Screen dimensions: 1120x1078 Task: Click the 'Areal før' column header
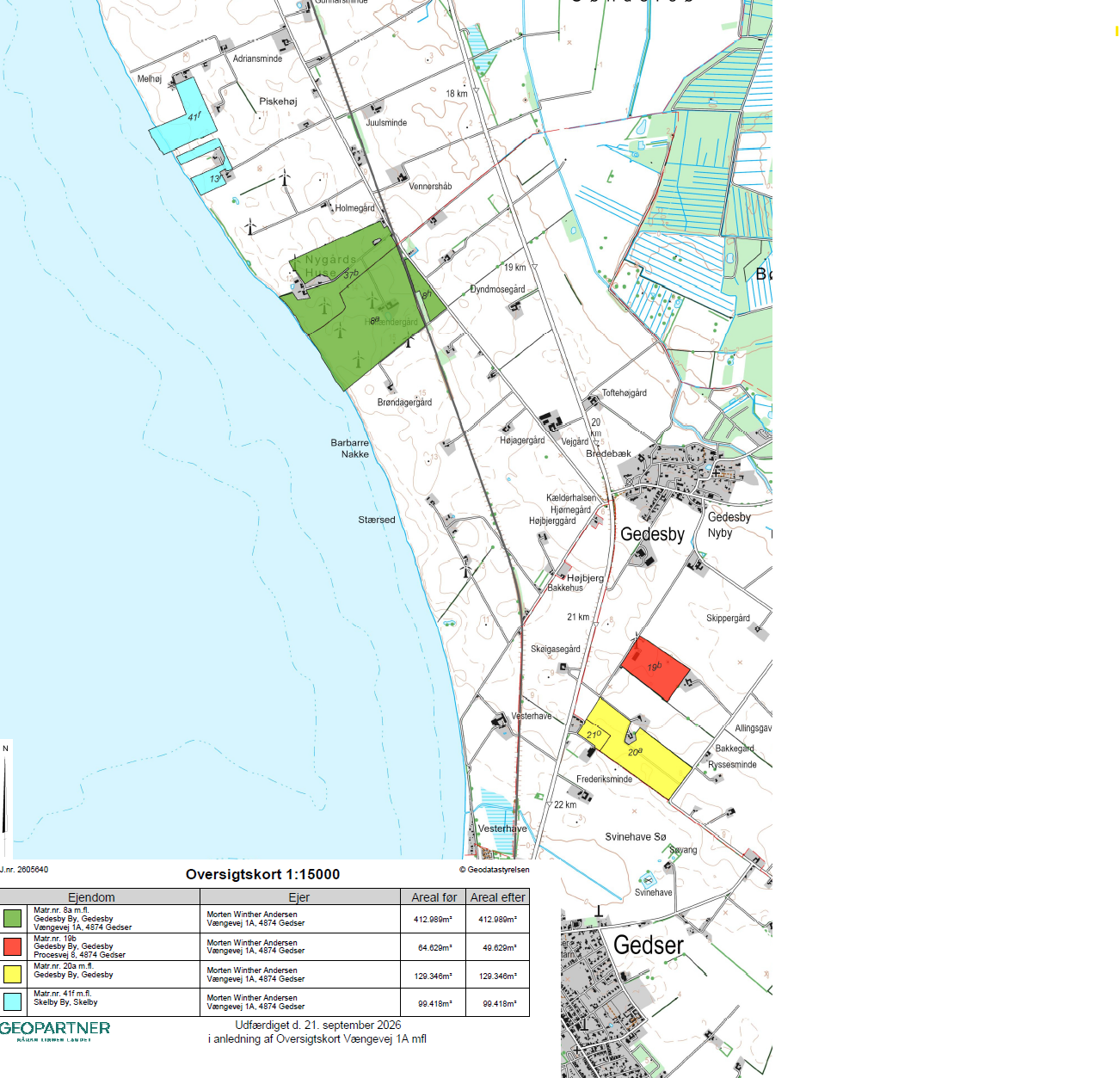coord(434,897)
